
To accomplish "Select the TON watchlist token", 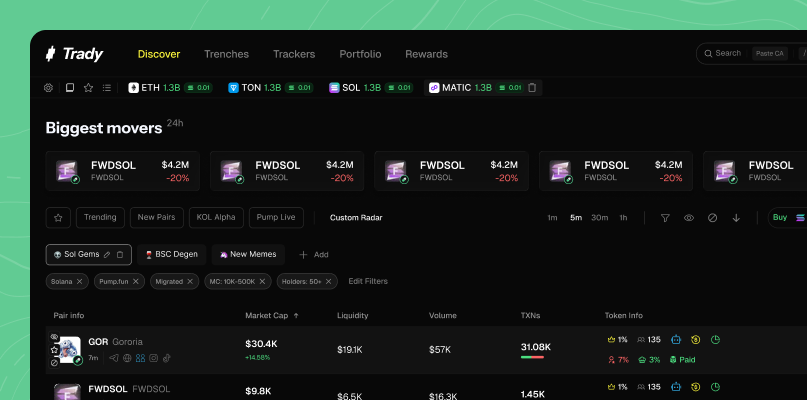I will [x=271, y=88].
